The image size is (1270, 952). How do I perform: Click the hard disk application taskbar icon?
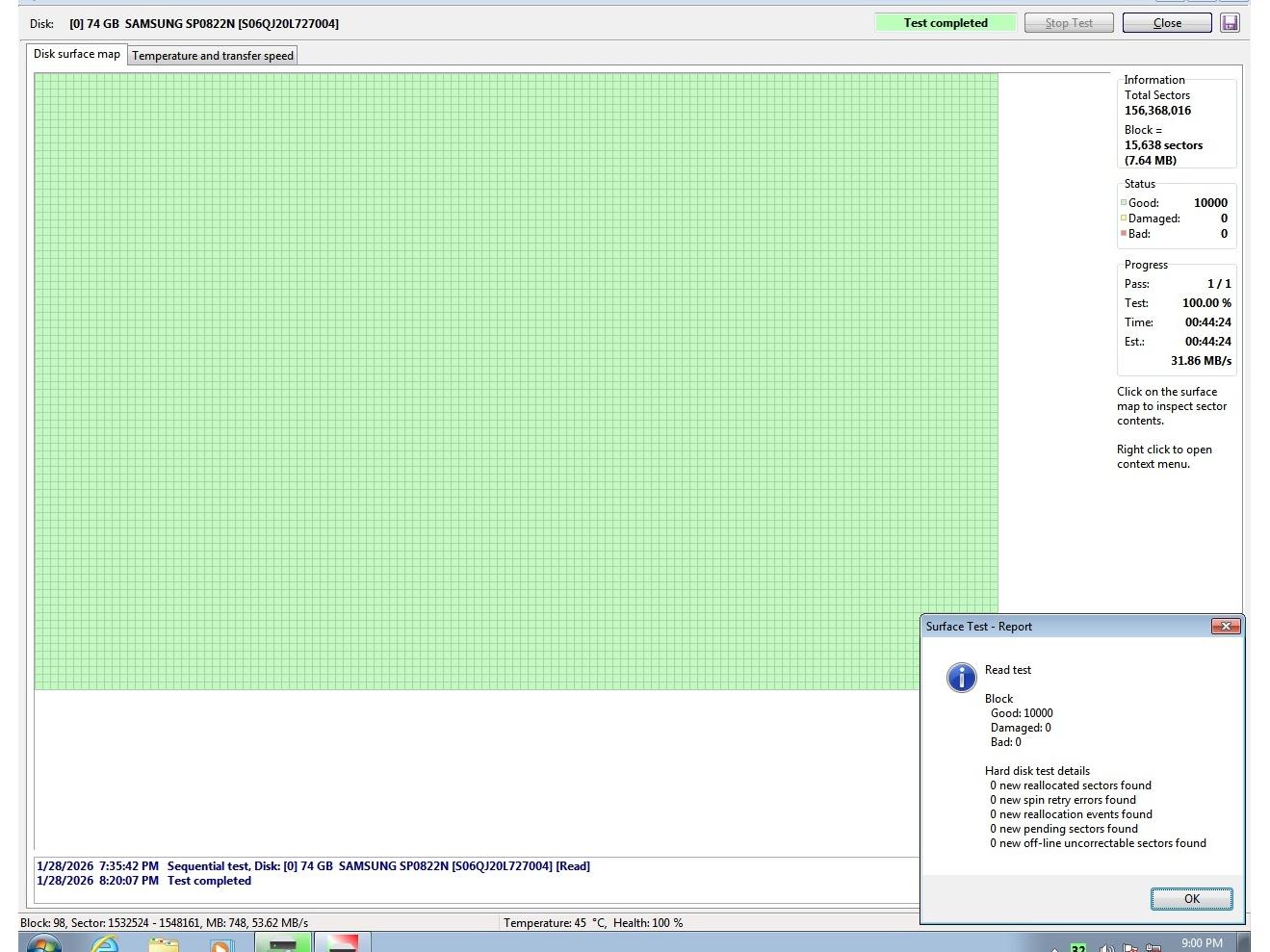coord(282,943)
